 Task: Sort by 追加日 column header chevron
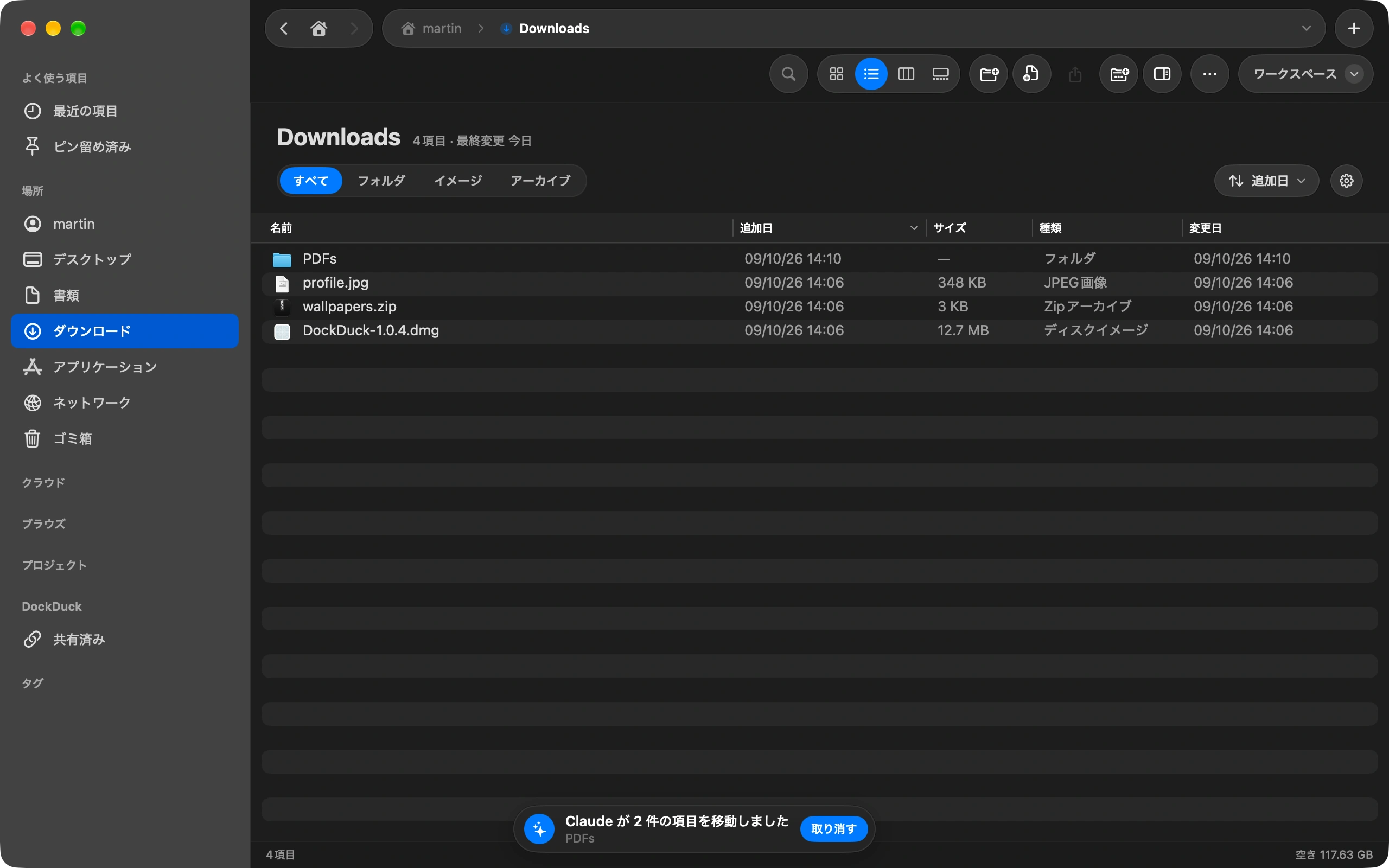click(x=914, y=228)
